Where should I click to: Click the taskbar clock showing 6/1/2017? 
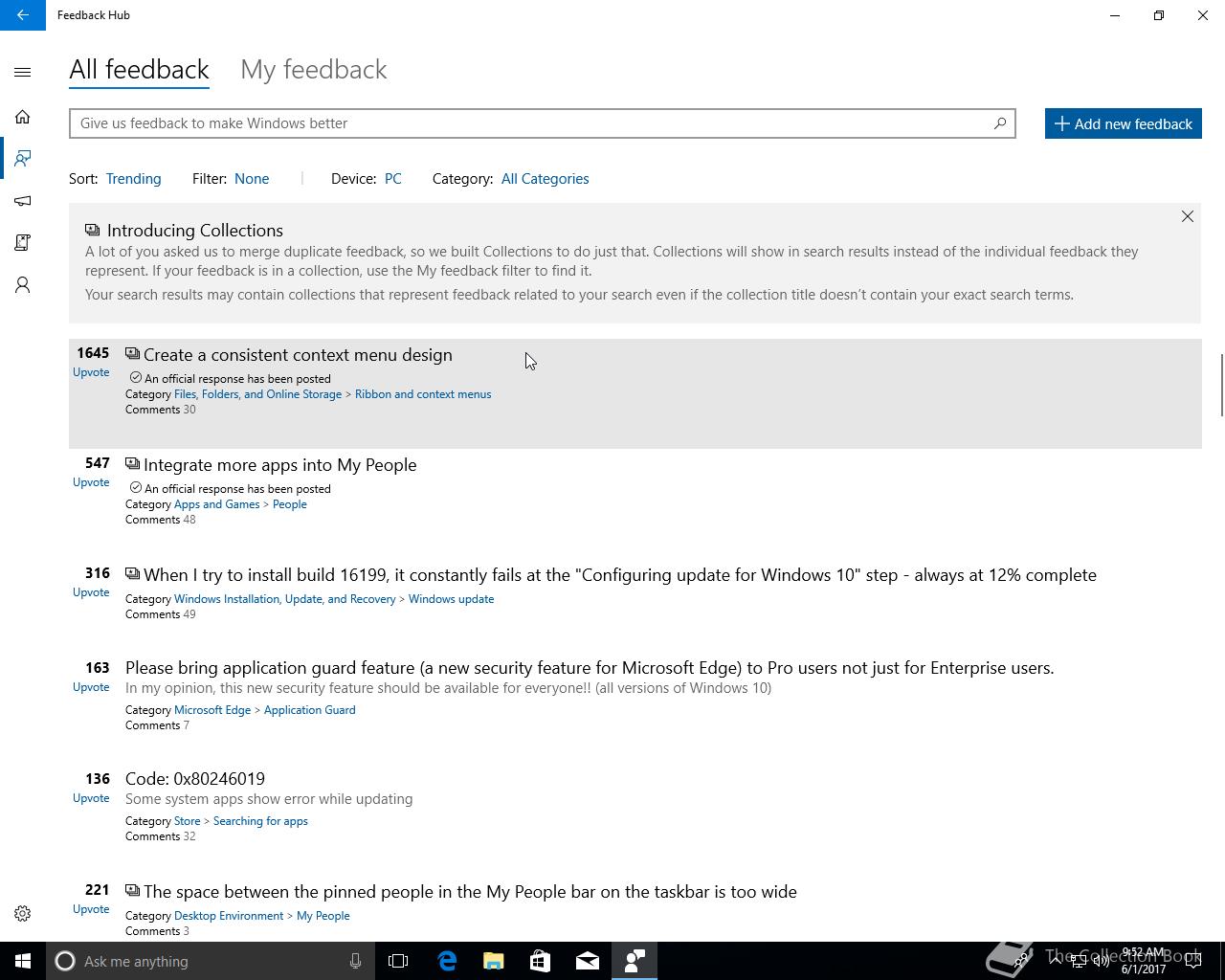[x=1144, y=961]
